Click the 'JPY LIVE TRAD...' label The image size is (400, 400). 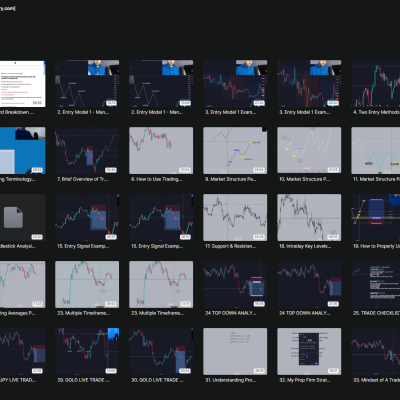coord(18,380)
